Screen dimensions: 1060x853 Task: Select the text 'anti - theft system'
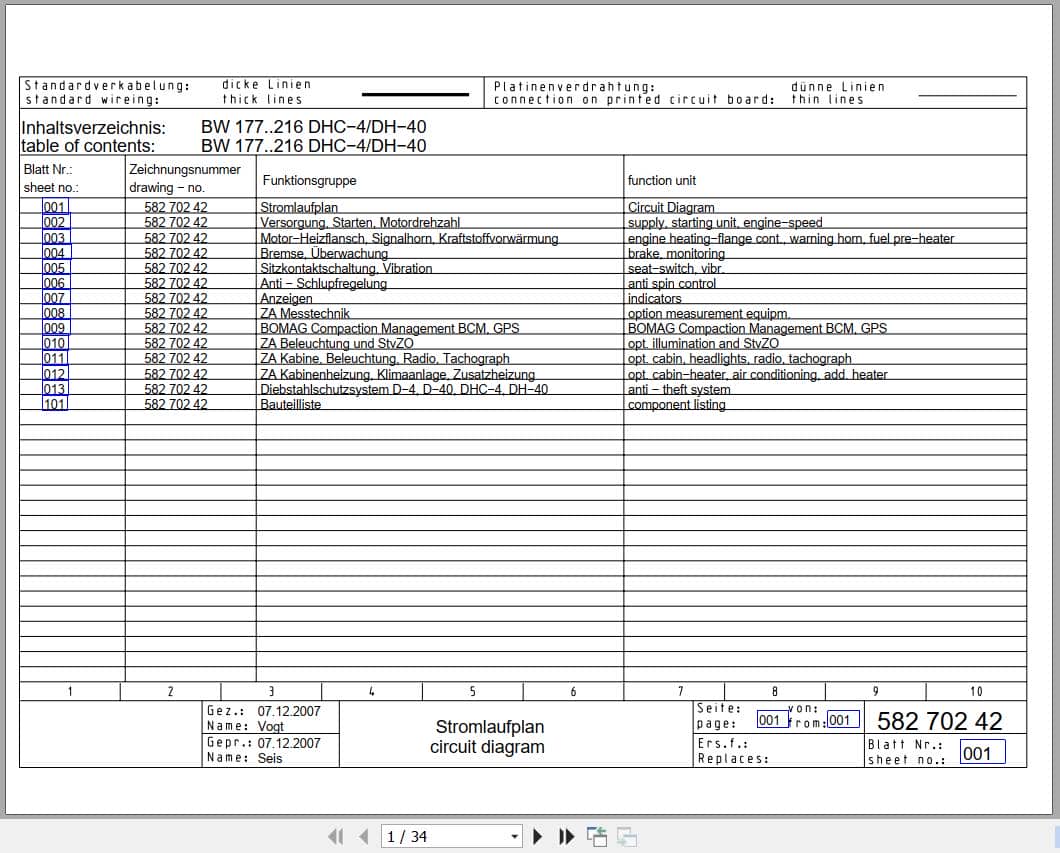tap(679, 389)
